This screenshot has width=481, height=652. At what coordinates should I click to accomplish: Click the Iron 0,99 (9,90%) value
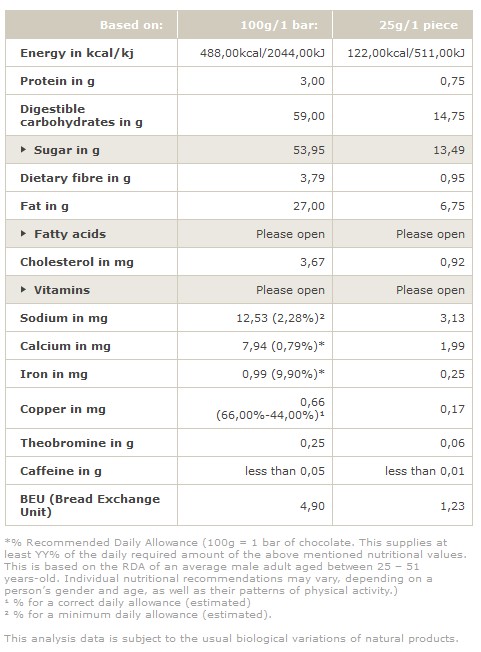pyautogui.click(x=284, y=374)
